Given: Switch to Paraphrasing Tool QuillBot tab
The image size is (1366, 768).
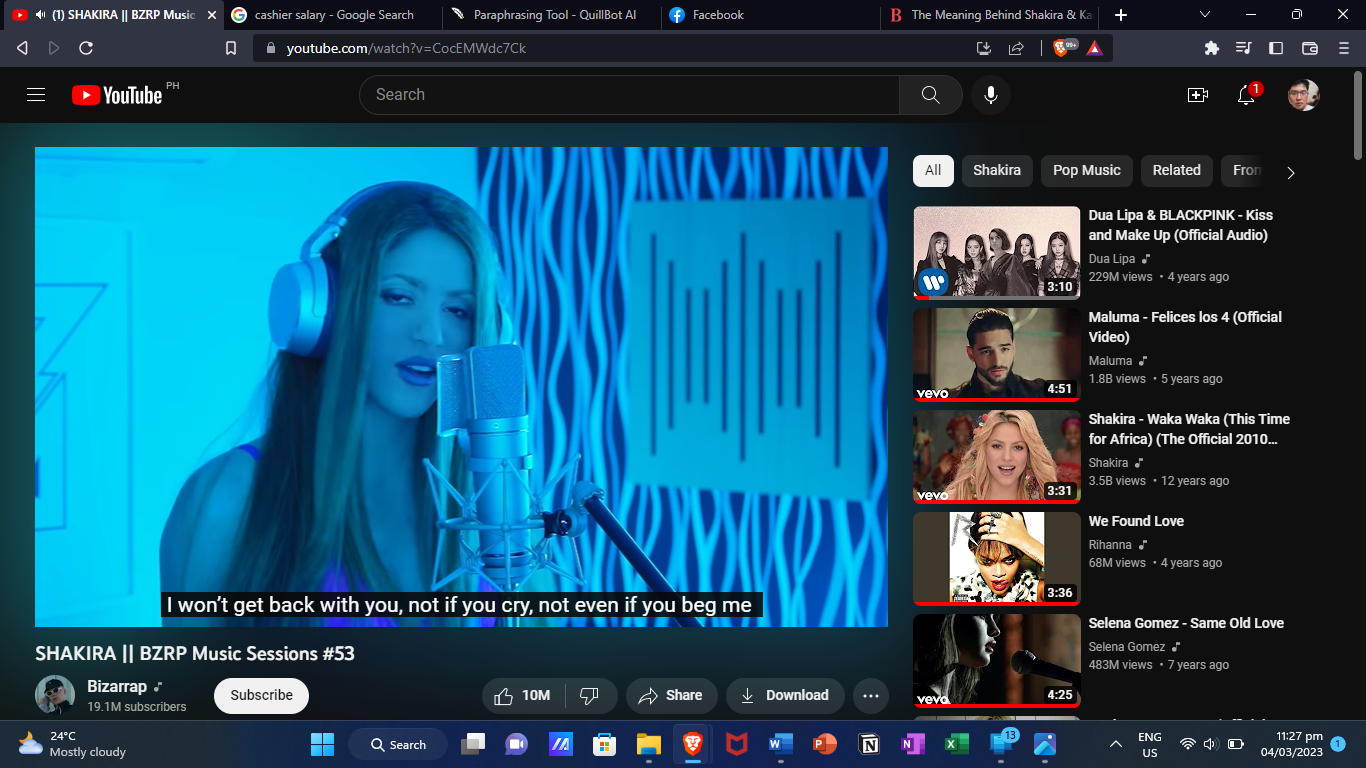Looking at the screenshot, I should click(x=551, y=15).
